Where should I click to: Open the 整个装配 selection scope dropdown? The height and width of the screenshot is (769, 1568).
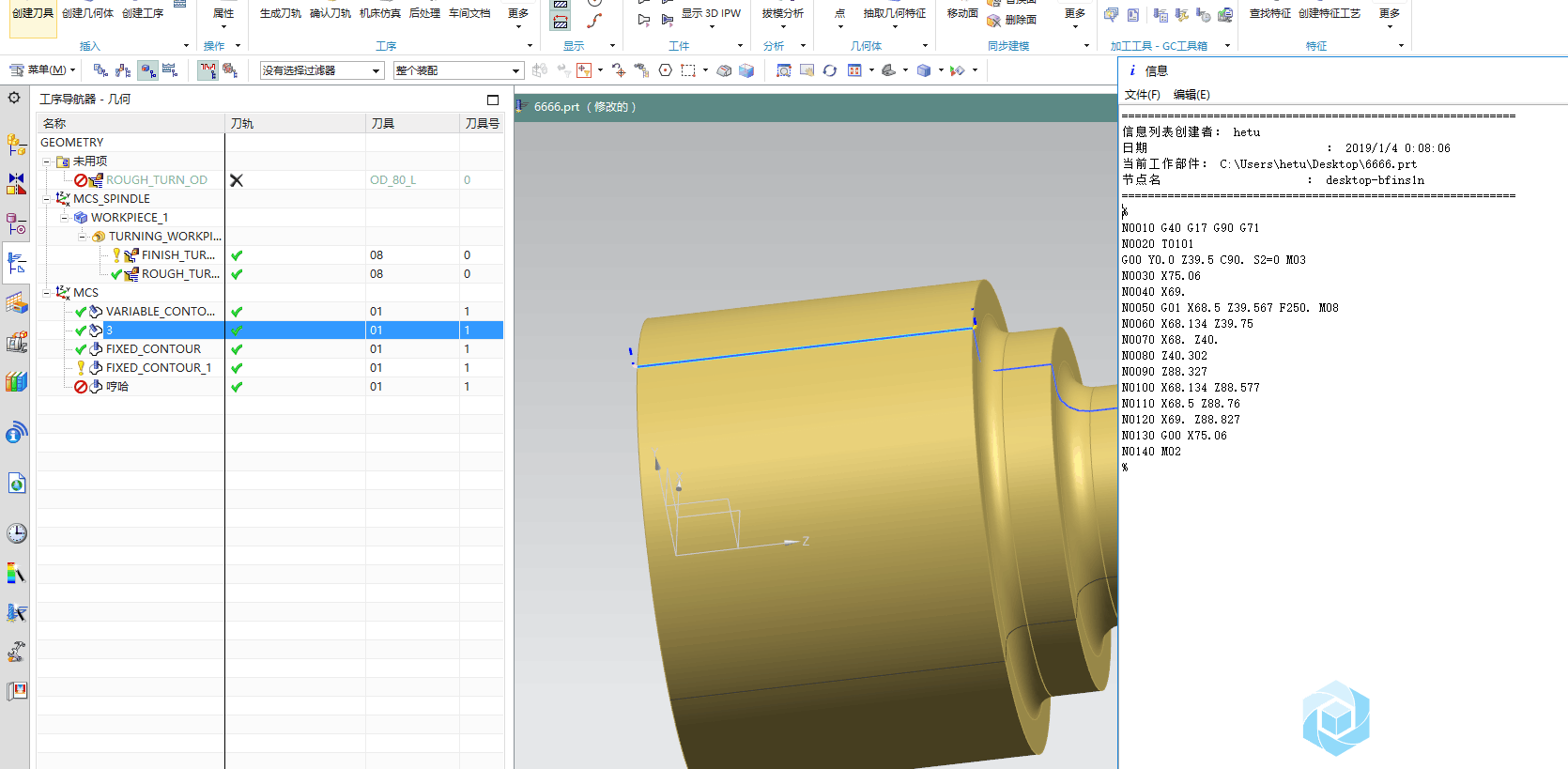tap(458, 70)
